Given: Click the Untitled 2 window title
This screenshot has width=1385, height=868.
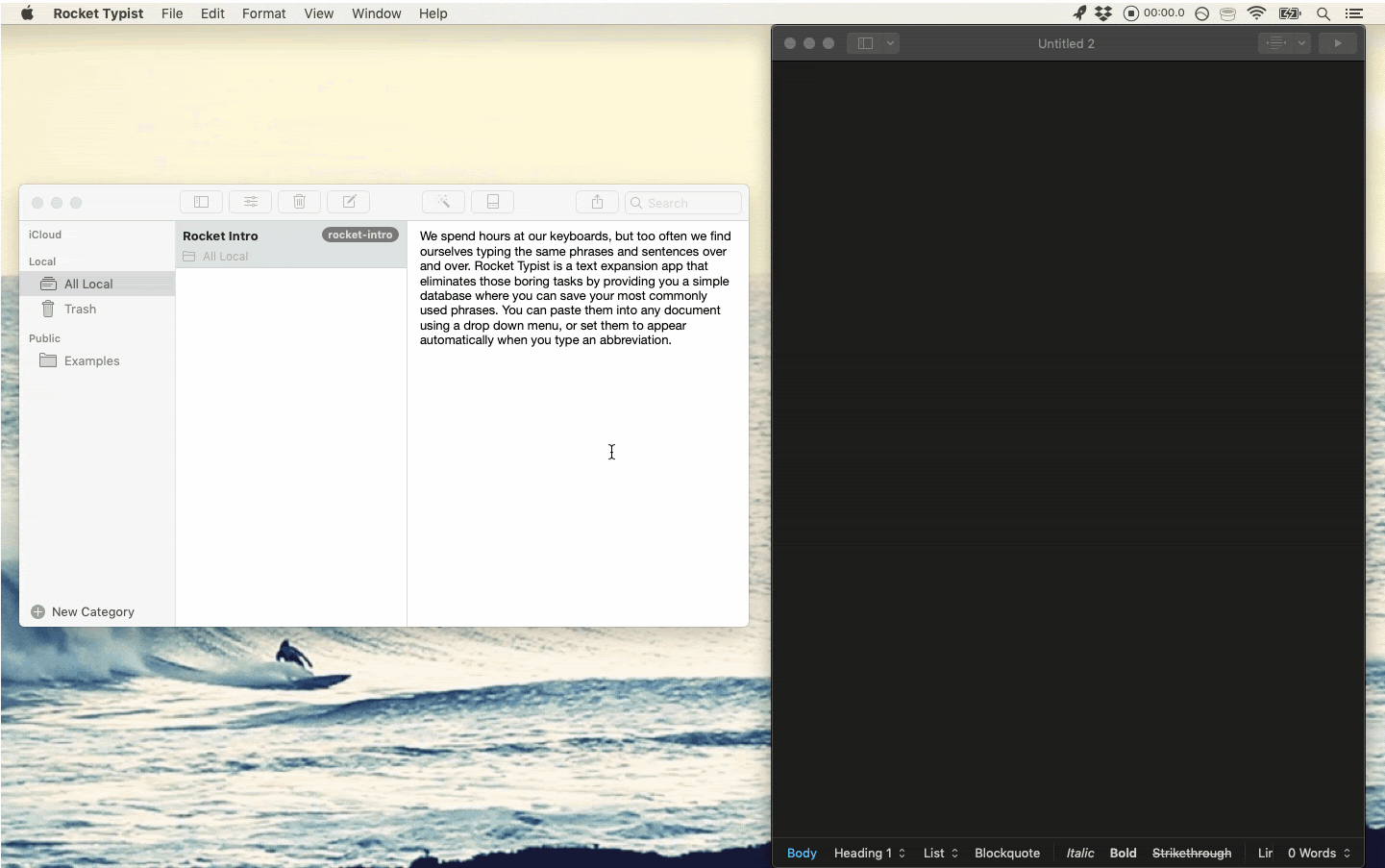Looking at the screenshot, I should (x=1066, y=43).
